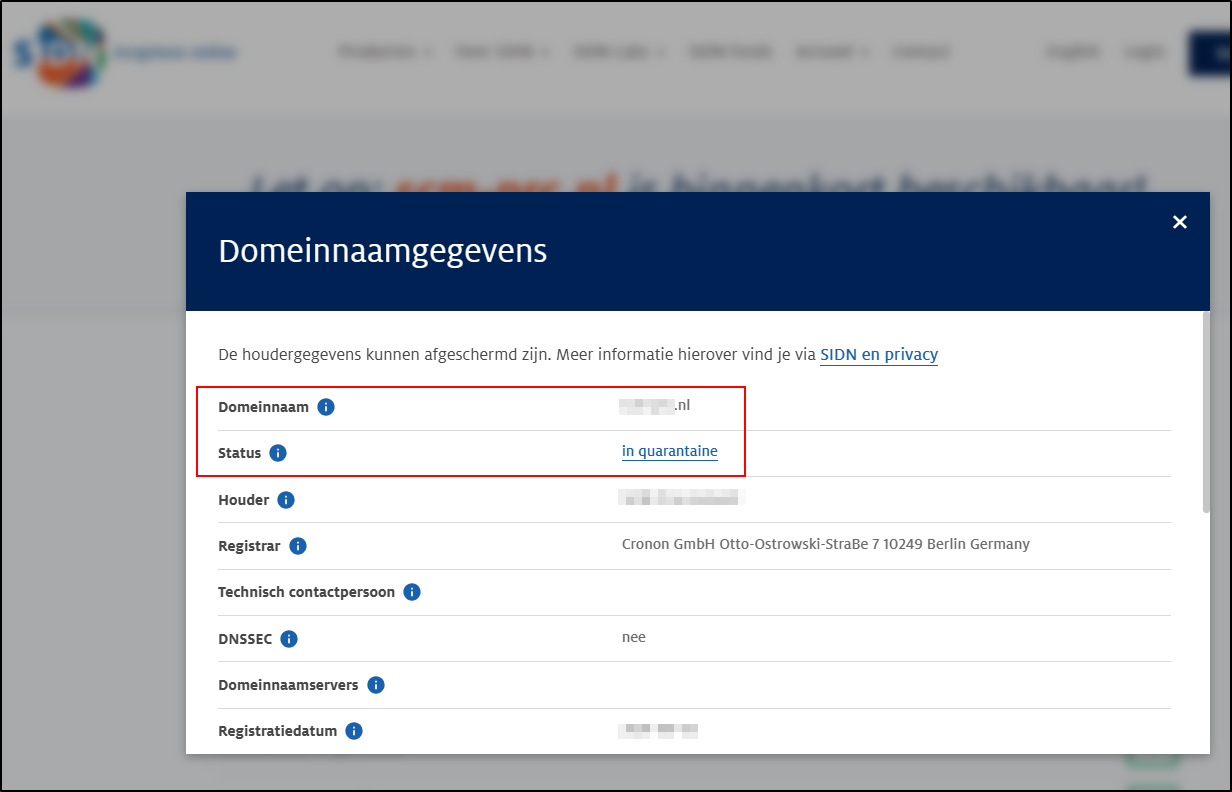Open the Contact menu item
The height and width of the screenshot is (792, 1232).
click(921, 52)
